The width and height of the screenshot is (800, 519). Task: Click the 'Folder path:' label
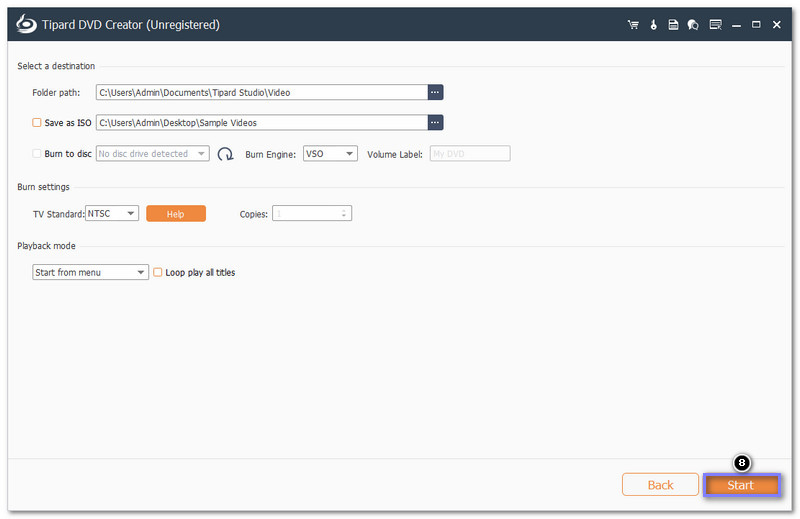(x=56, y=92)
